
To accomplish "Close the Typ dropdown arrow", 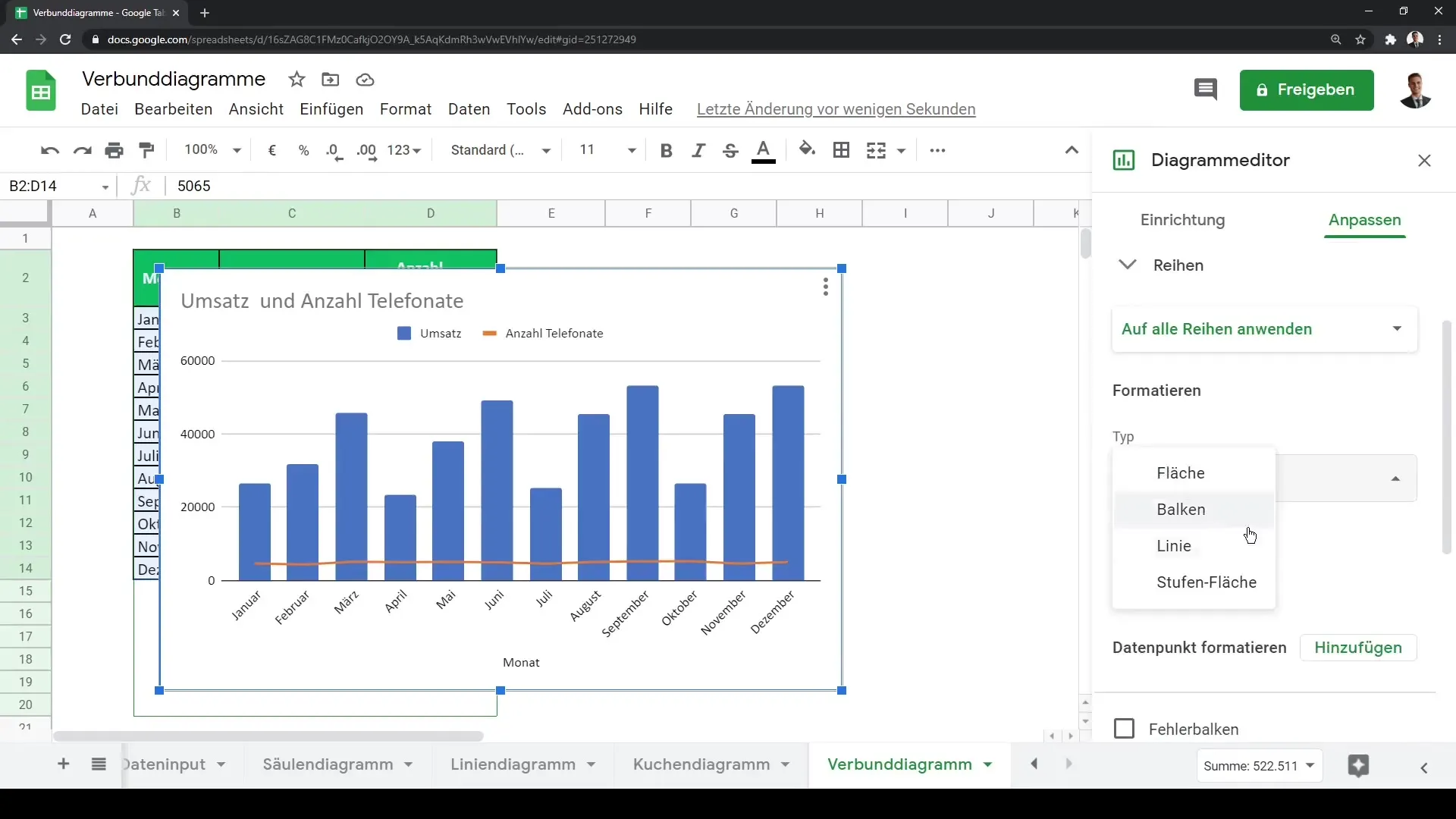I will [1395, 479].
